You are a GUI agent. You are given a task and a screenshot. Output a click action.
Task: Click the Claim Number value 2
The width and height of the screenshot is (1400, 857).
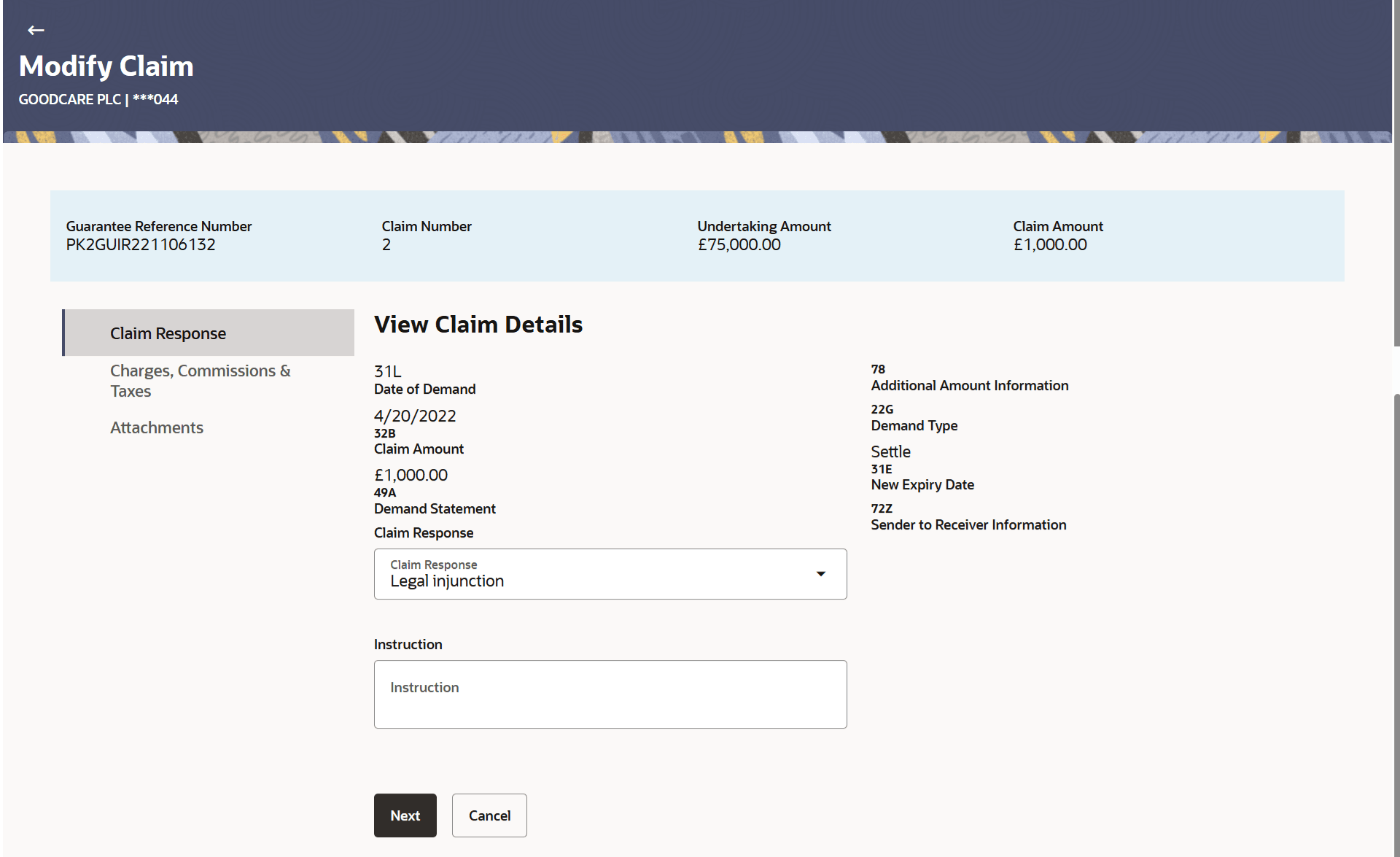coord(386,244)
